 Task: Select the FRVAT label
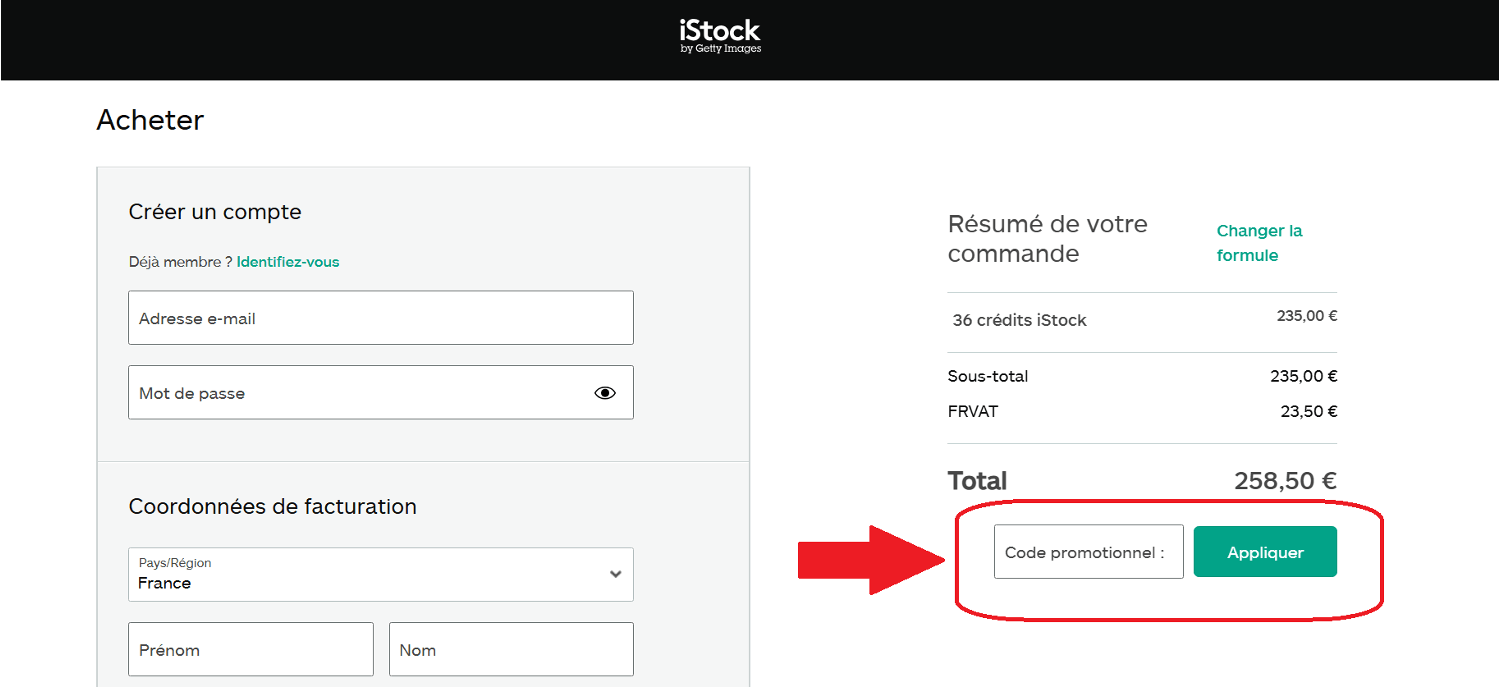(x=973, y=411)
